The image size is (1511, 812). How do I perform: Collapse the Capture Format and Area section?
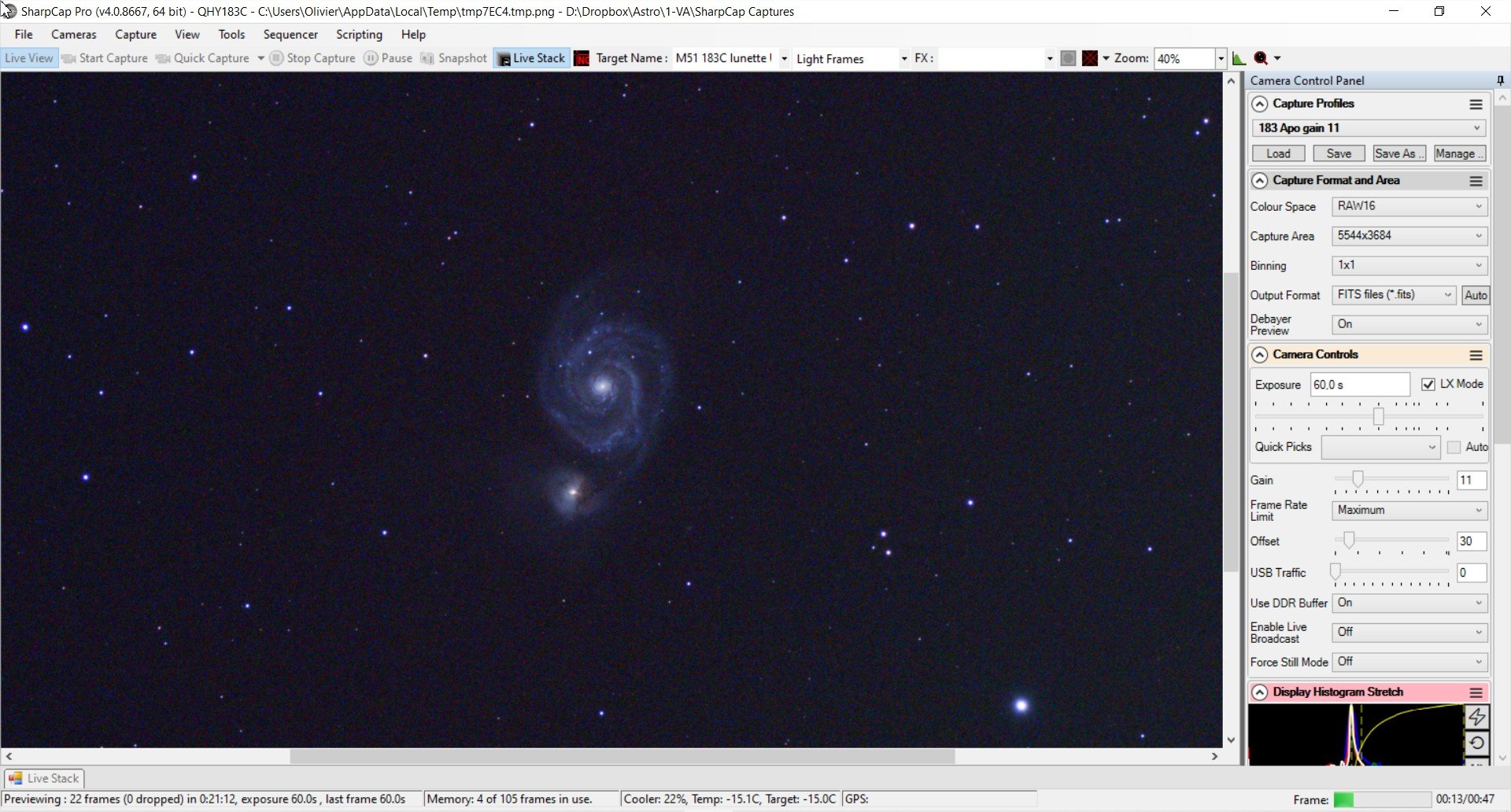(1260, 181)
